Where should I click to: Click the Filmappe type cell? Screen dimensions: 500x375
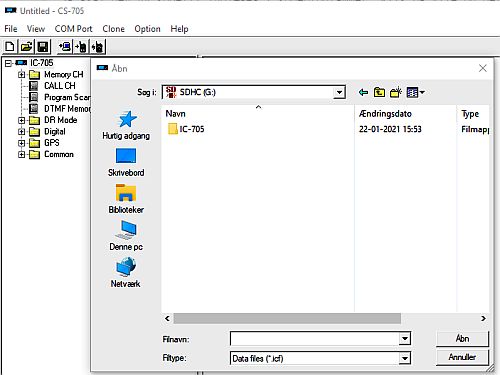[475, 129]
